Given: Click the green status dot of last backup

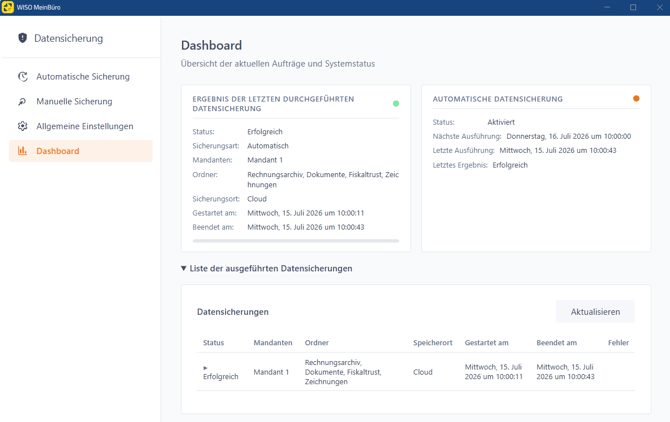Looking at the screenshot, I should pyautogui.click(x=396, y=103).
